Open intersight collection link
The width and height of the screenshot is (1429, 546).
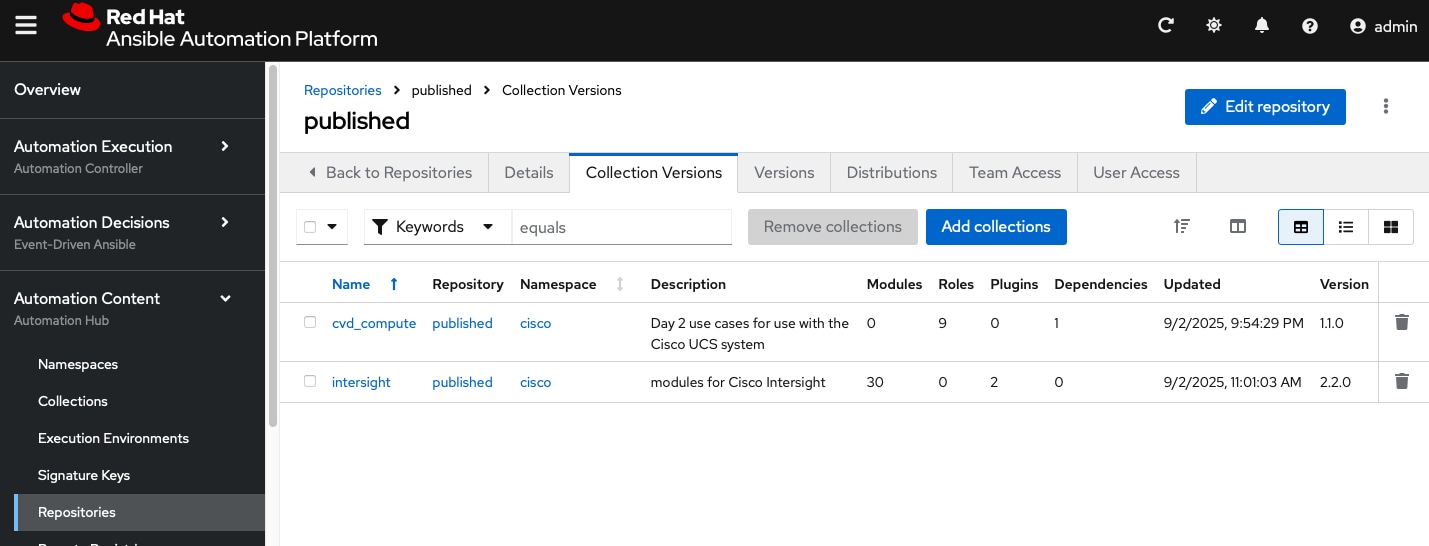[x=361, y=382]
